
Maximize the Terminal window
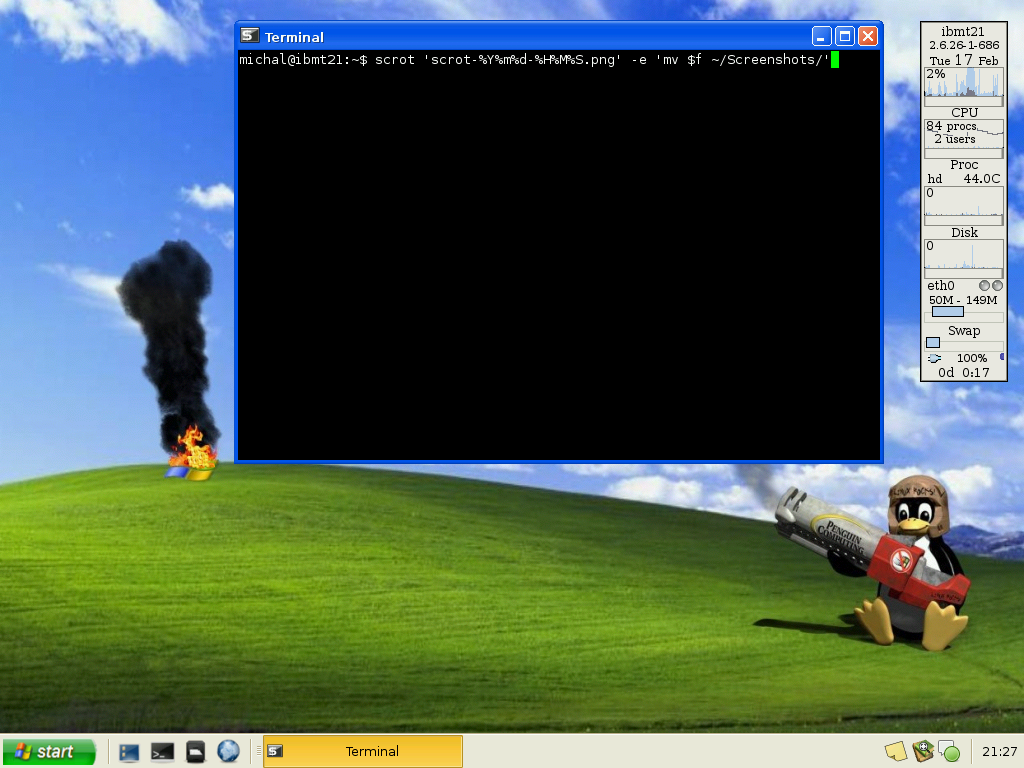(844, 36)
